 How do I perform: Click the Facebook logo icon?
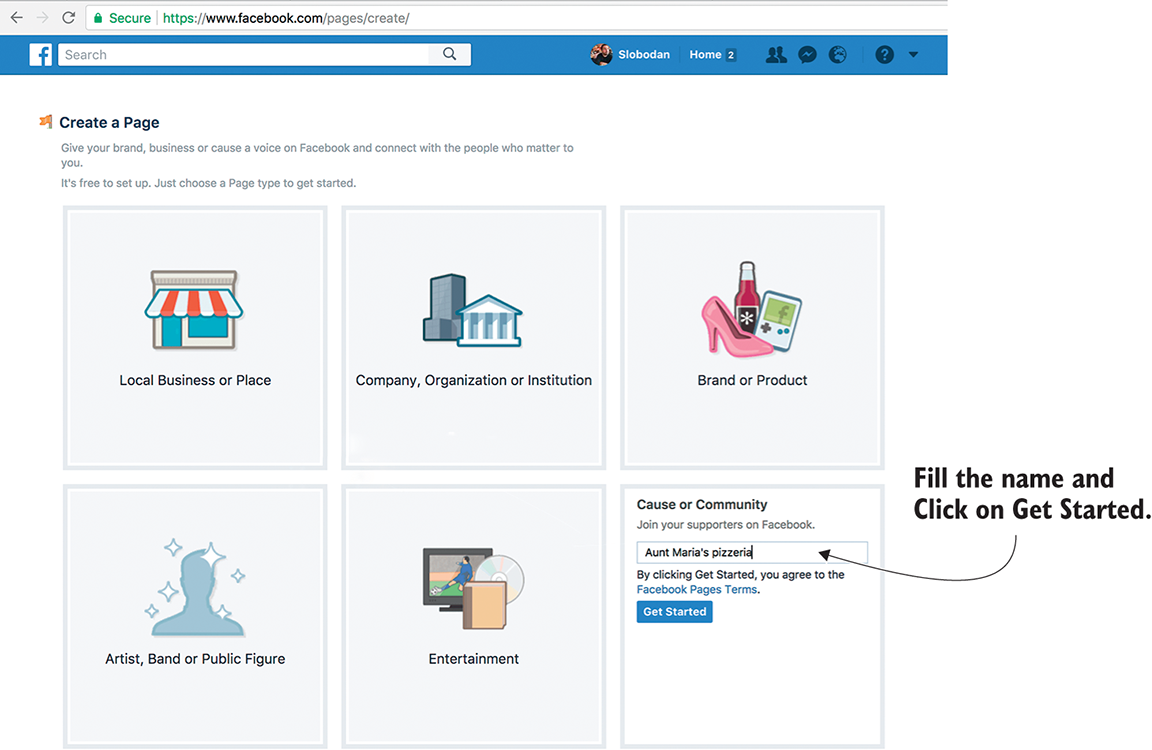[x=41, y=55]
